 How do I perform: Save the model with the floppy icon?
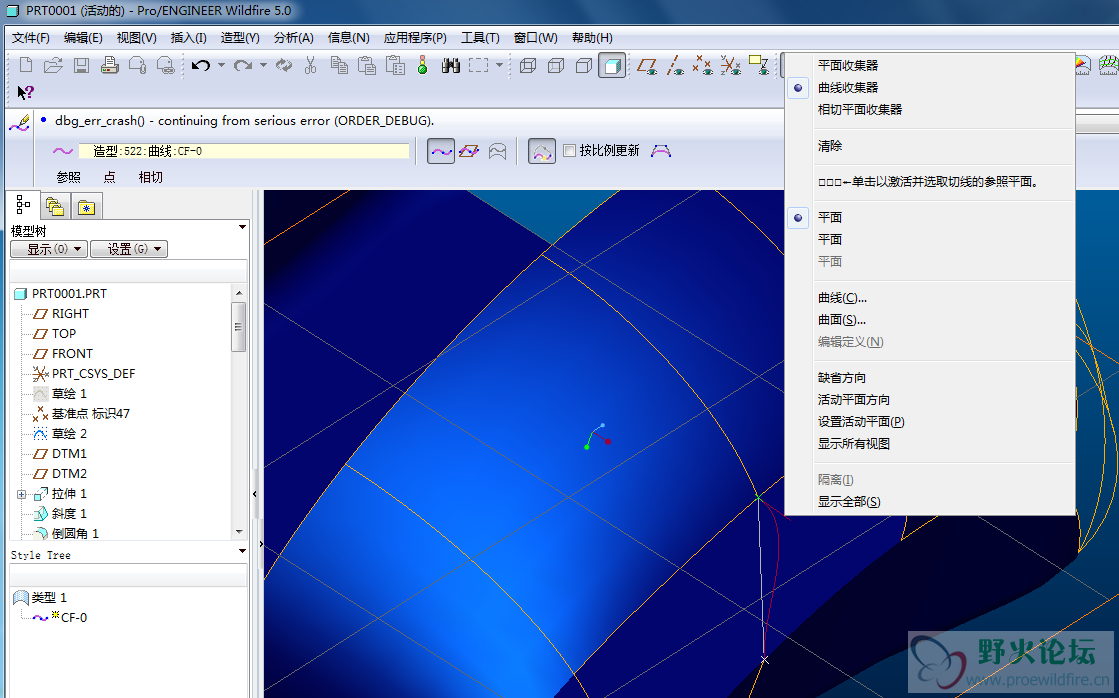coord(81,66)
